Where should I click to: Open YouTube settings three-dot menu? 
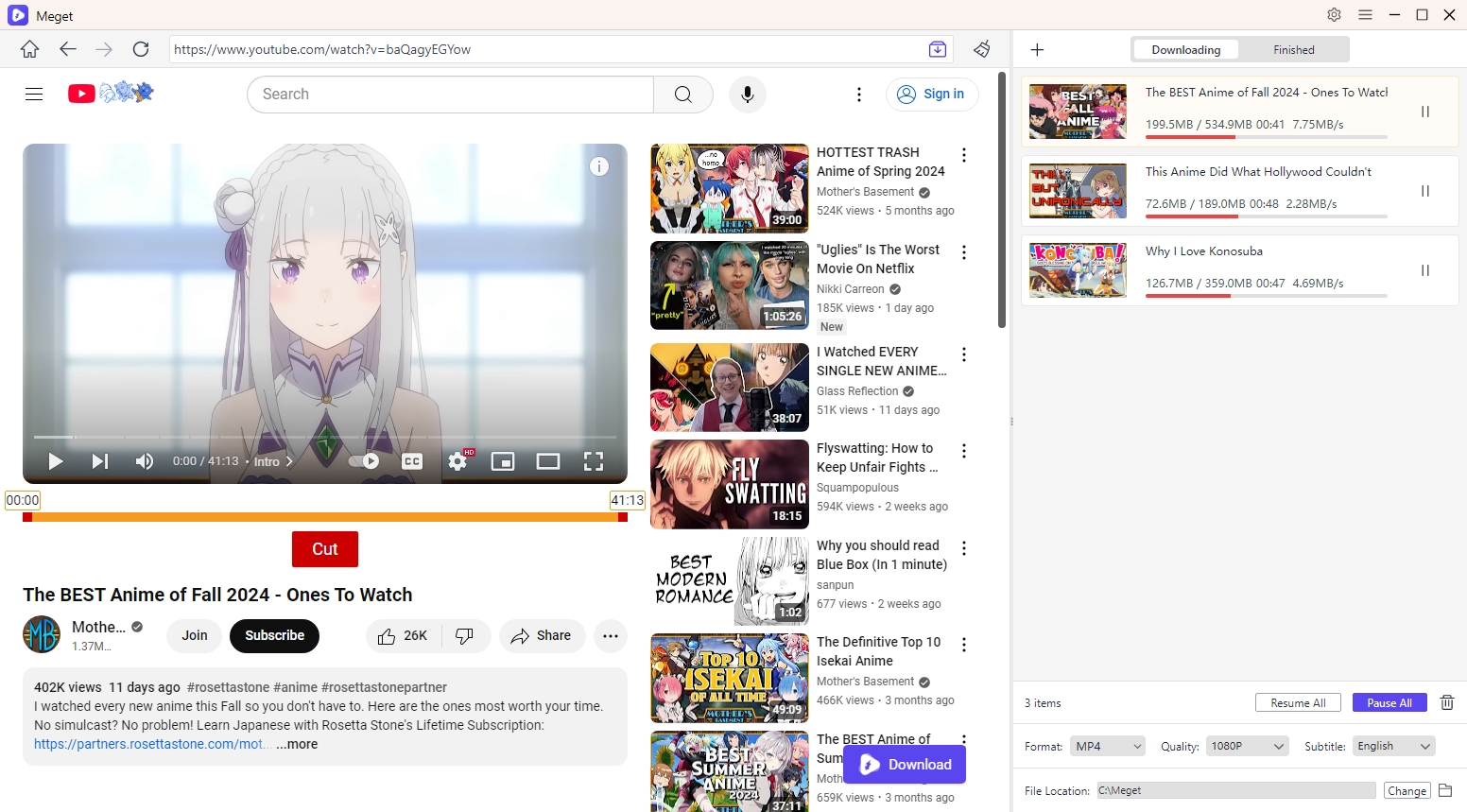point(858,95)
